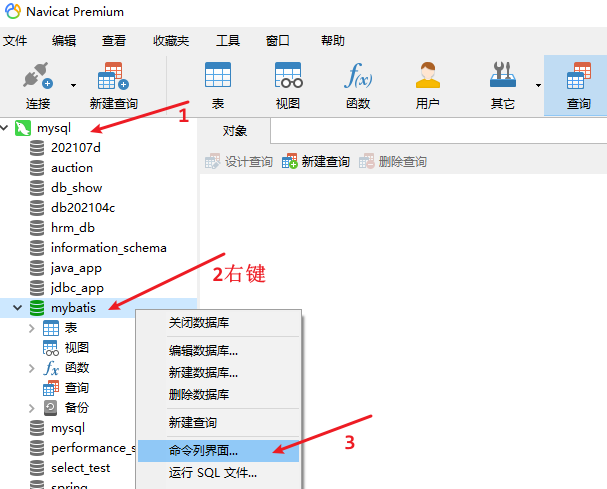
Task: Select the fx Functions icon in tree
Action: (x=51, y=368)
